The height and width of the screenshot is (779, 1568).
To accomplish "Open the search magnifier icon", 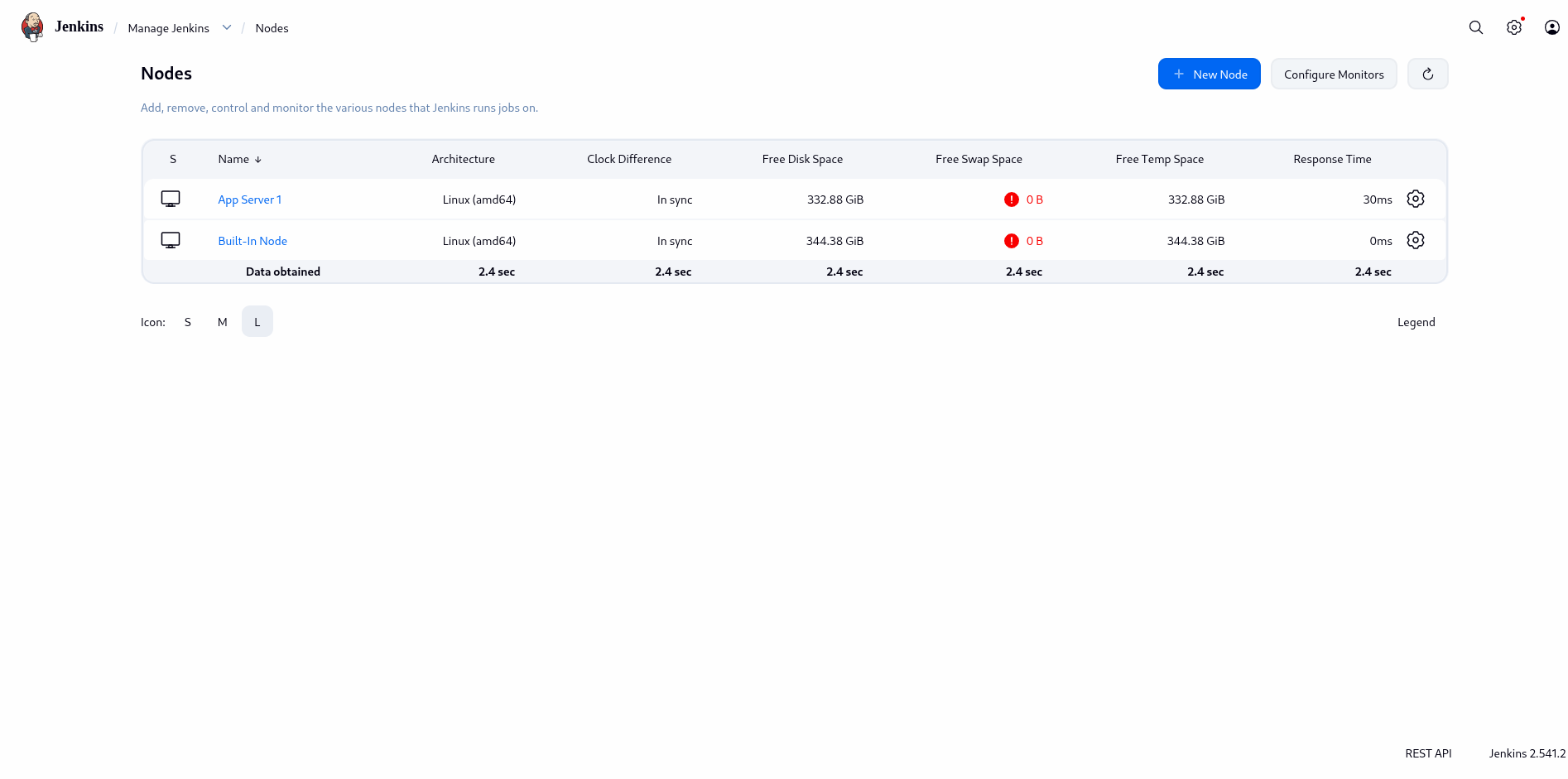I will 1475,27.
